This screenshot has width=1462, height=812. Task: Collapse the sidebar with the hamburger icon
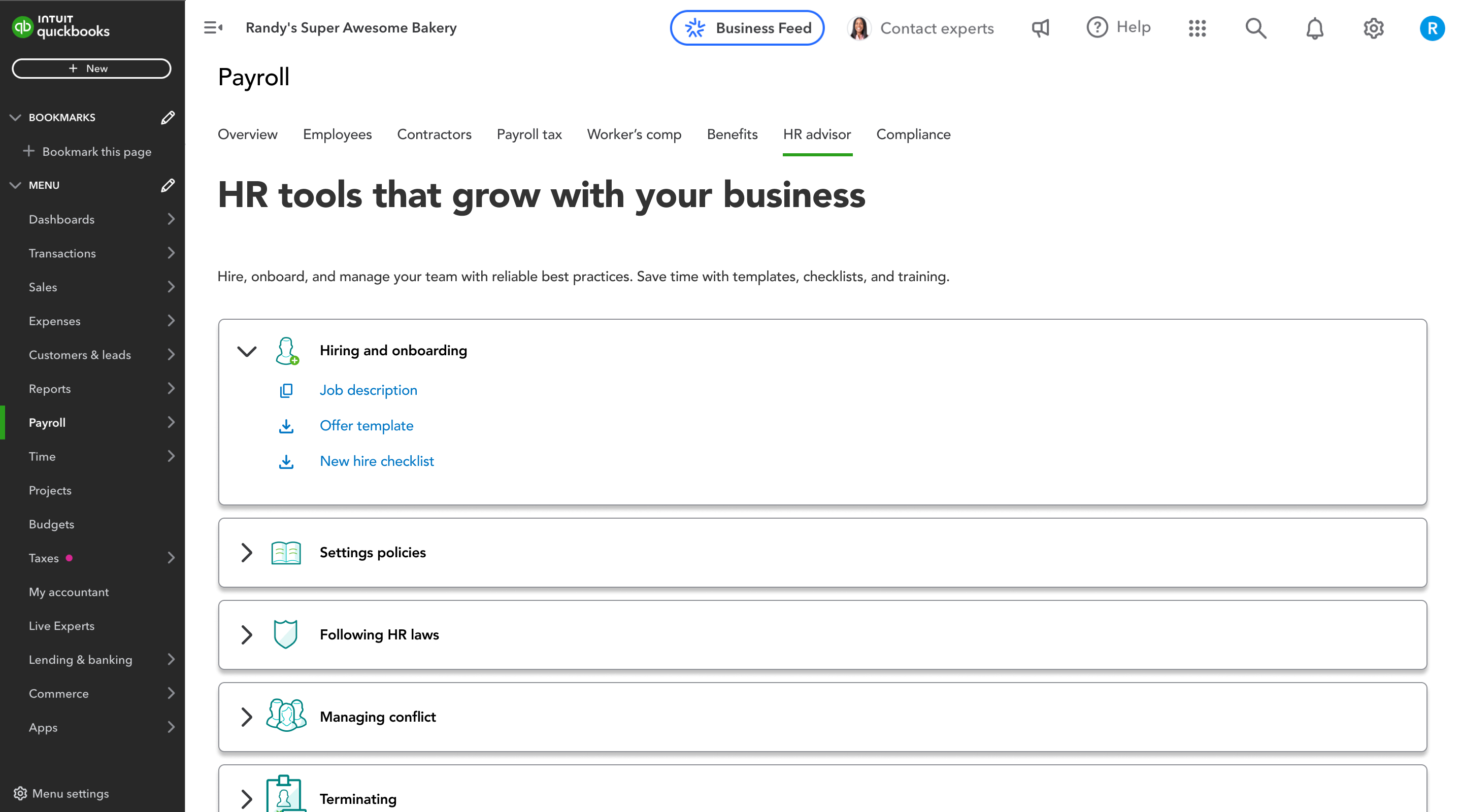click(213, 27)
